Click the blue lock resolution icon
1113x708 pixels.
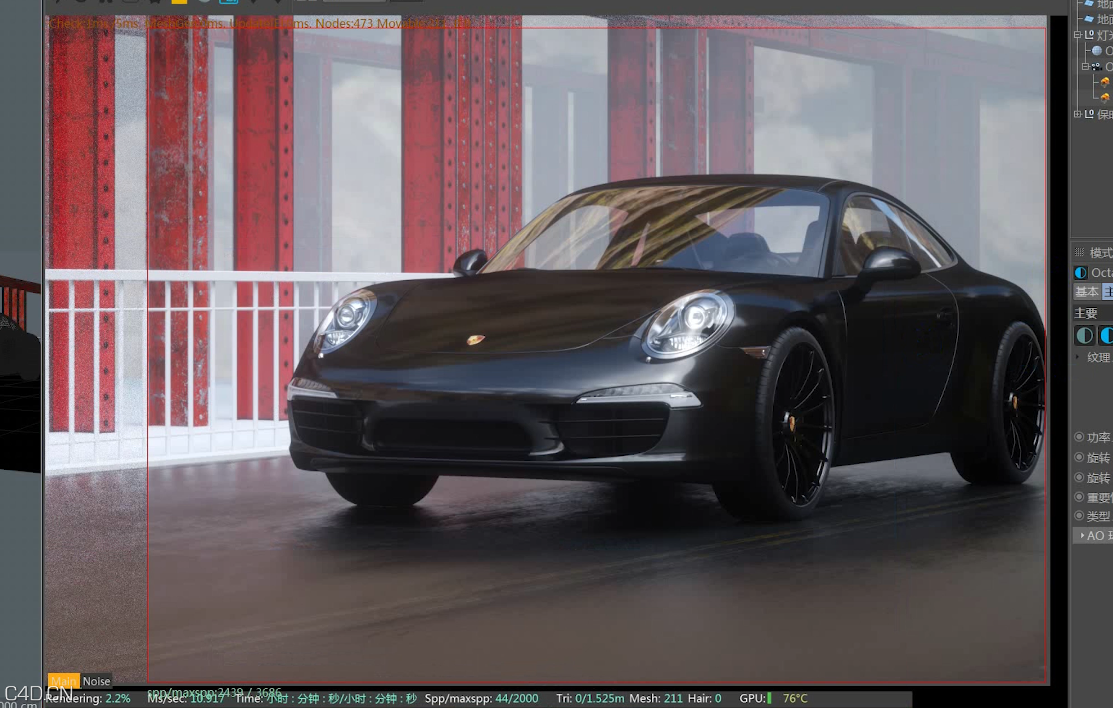tap(229, 4)
